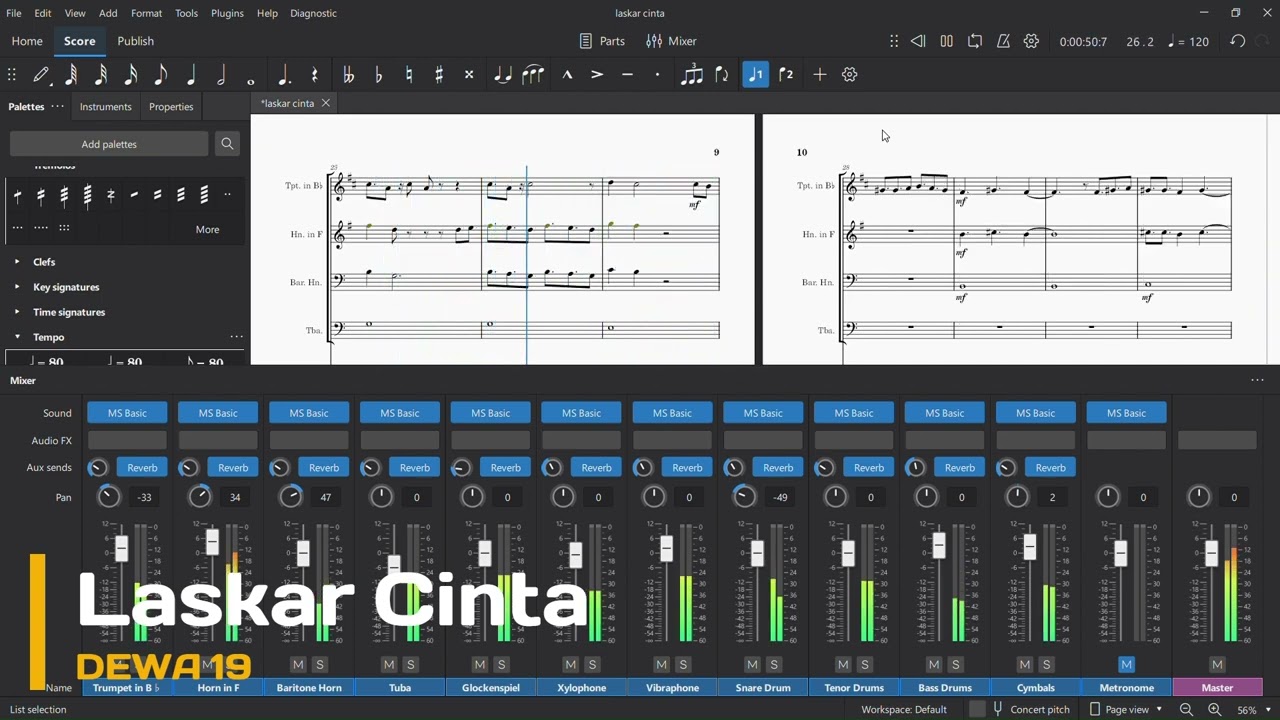1280x720 pixels.
Task: Open the Tempo palette options menu
Action: point(236,337)
